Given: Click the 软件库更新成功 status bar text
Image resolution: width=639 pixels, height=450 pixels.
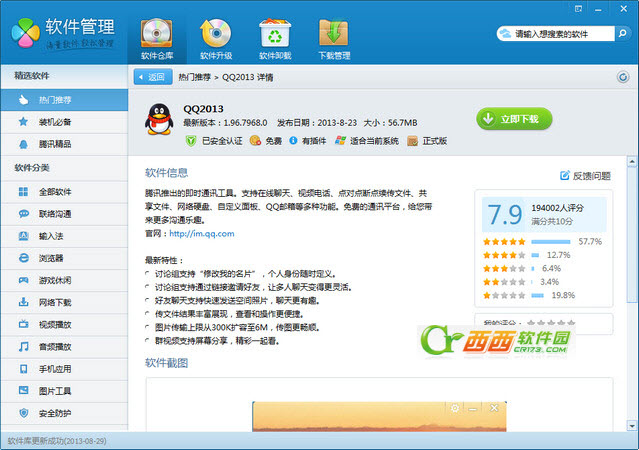Looking at the screenshot, I should (x=57, y=441).
